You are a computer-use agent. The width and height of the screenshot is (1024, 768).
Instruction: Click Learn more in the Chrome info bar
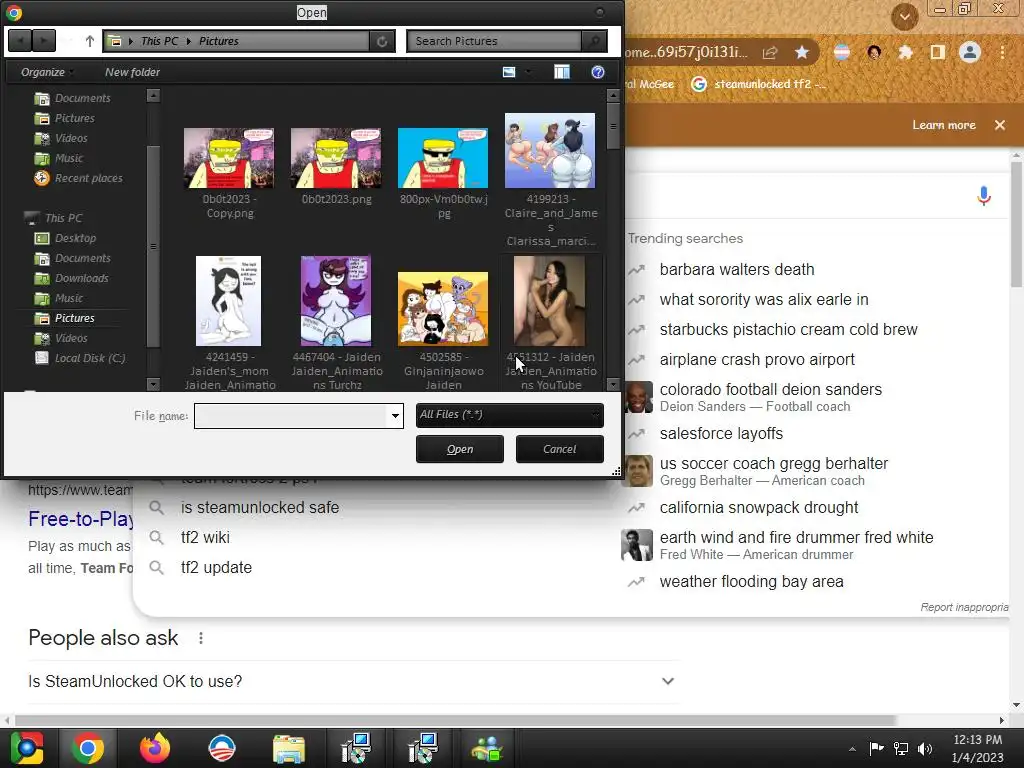click(944, 125)
